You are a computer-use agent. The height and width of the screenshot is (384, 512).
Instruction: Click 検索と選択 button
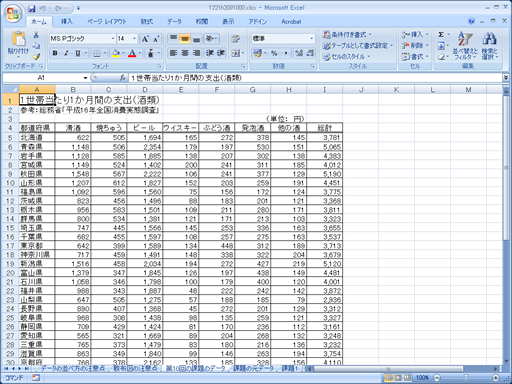pyautogui.click(x=489, y=46)
